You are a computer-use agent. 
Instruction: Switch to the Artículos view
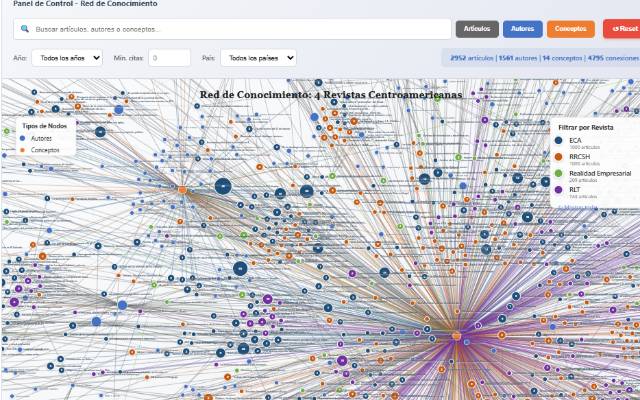tap(477, 29)
